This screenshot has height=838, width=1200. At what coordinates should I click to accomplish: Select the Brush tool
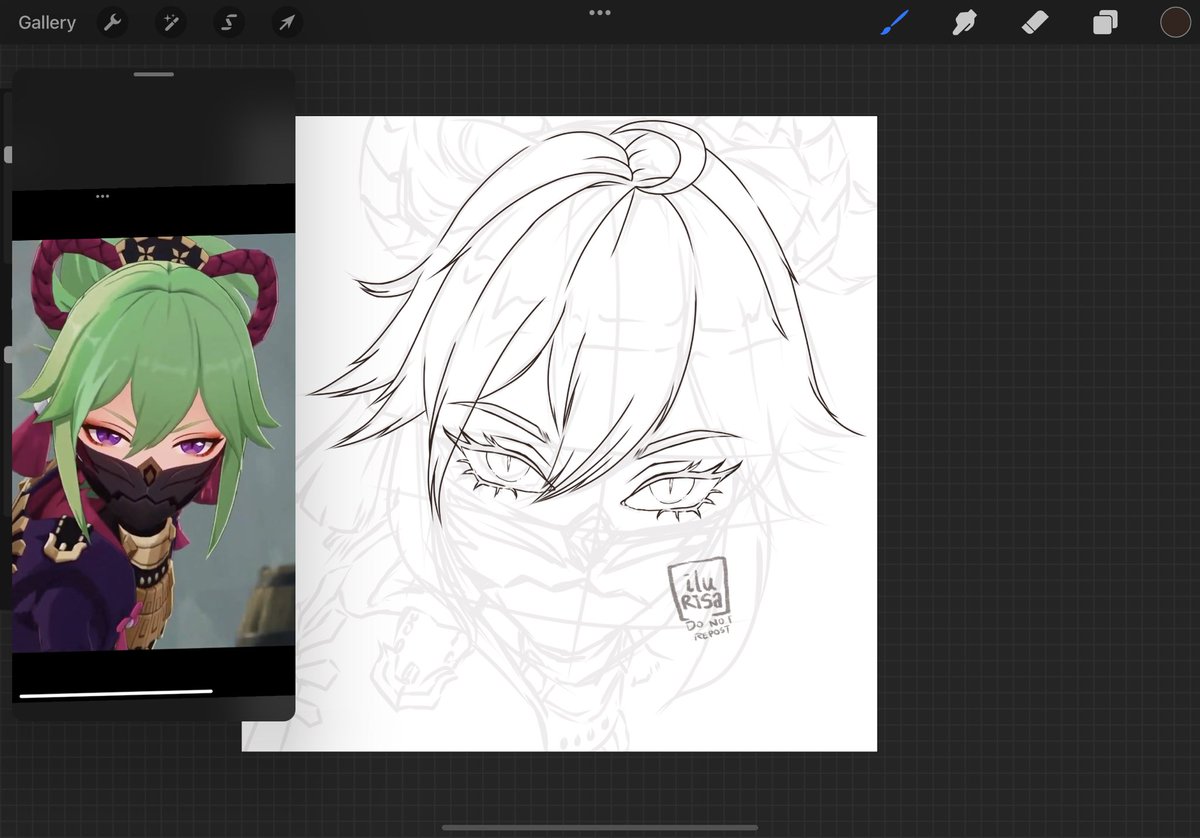tap(895, 22)
